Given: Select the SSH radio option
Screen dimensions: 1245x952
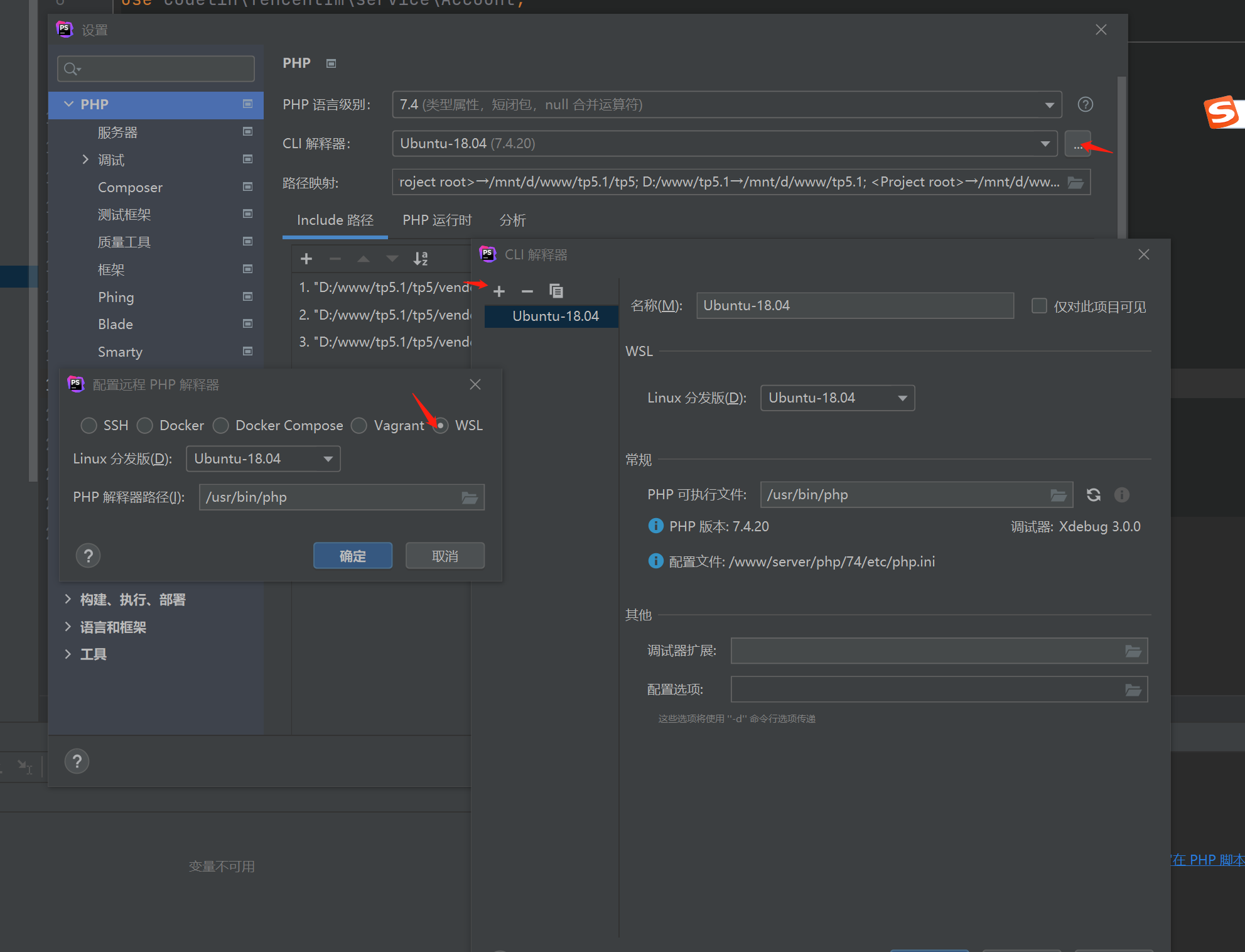Looking at the screenshot, I should [89, 426].
